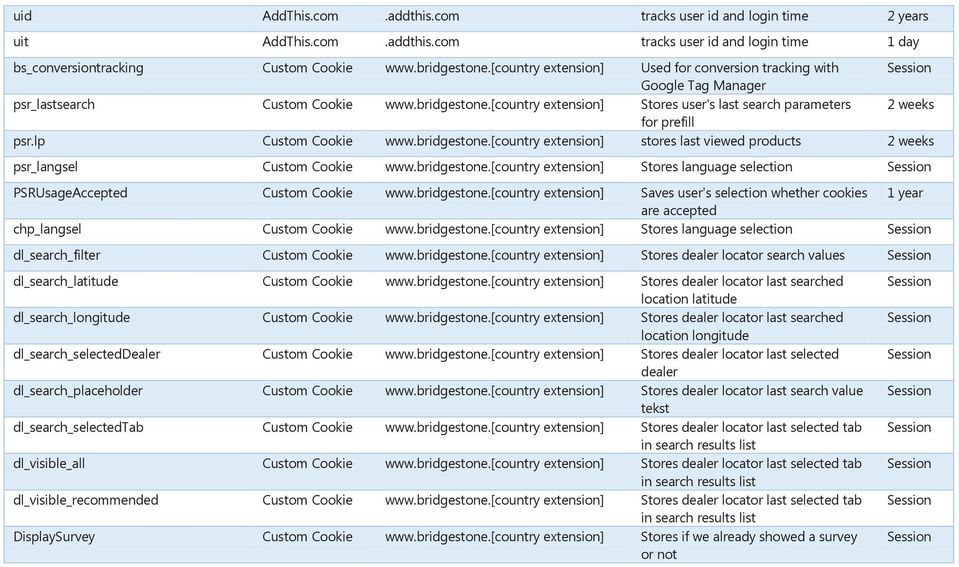
Task: Click the 'psr_langsel' cookie name
Action: [45, 168]
